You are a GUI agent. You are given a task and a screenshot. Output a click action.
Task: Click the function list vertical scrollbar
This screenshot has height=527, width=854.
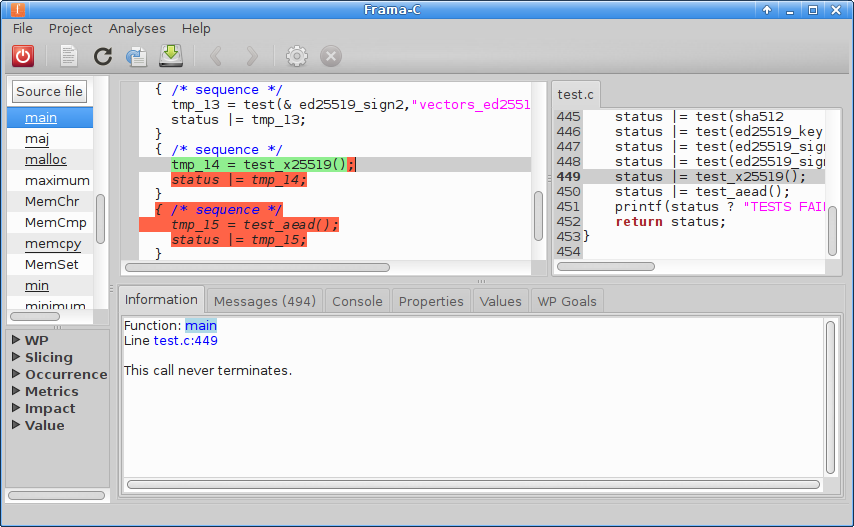coord(100,219)
